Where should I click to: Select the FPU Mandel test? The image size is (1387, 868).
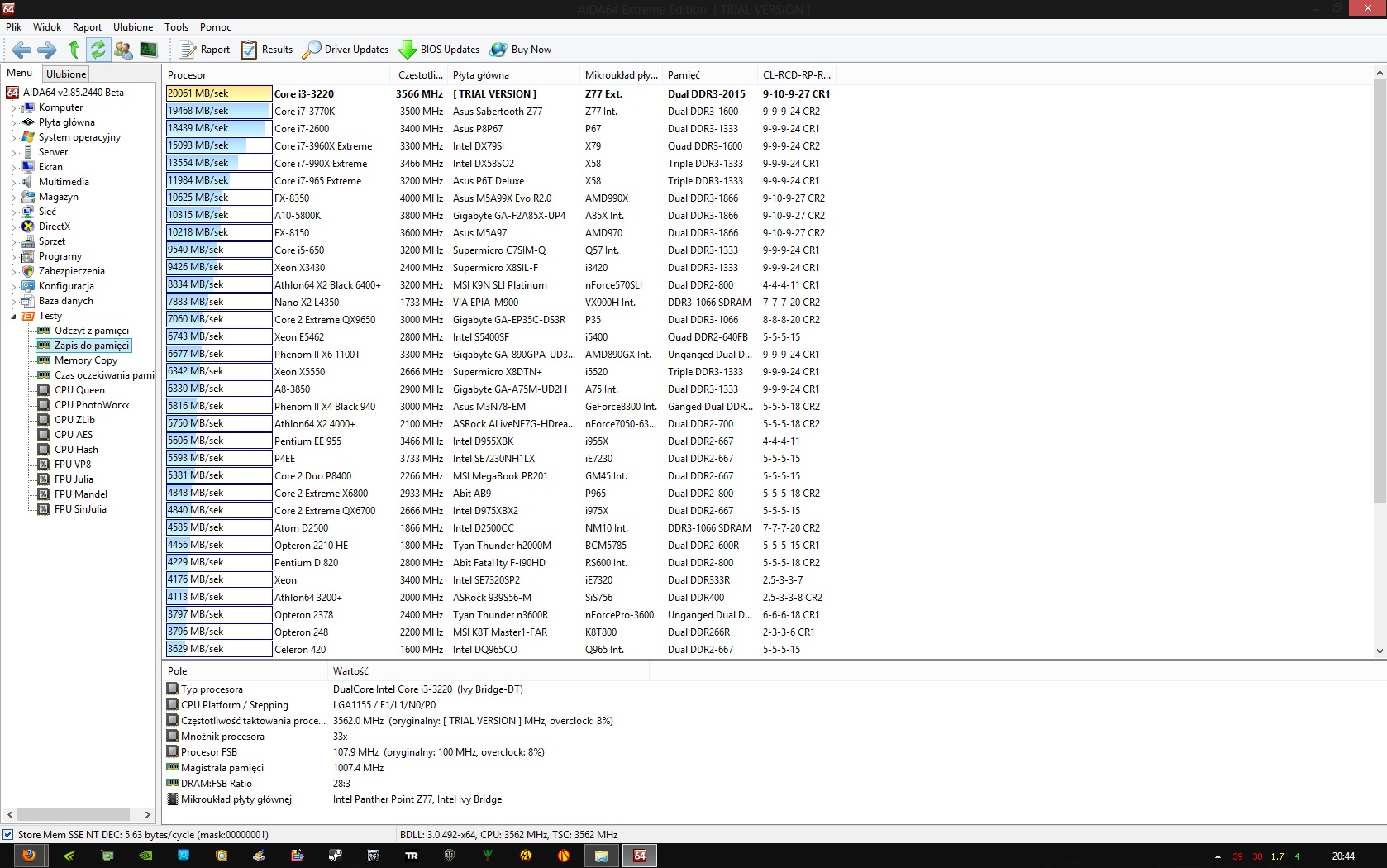81,494
